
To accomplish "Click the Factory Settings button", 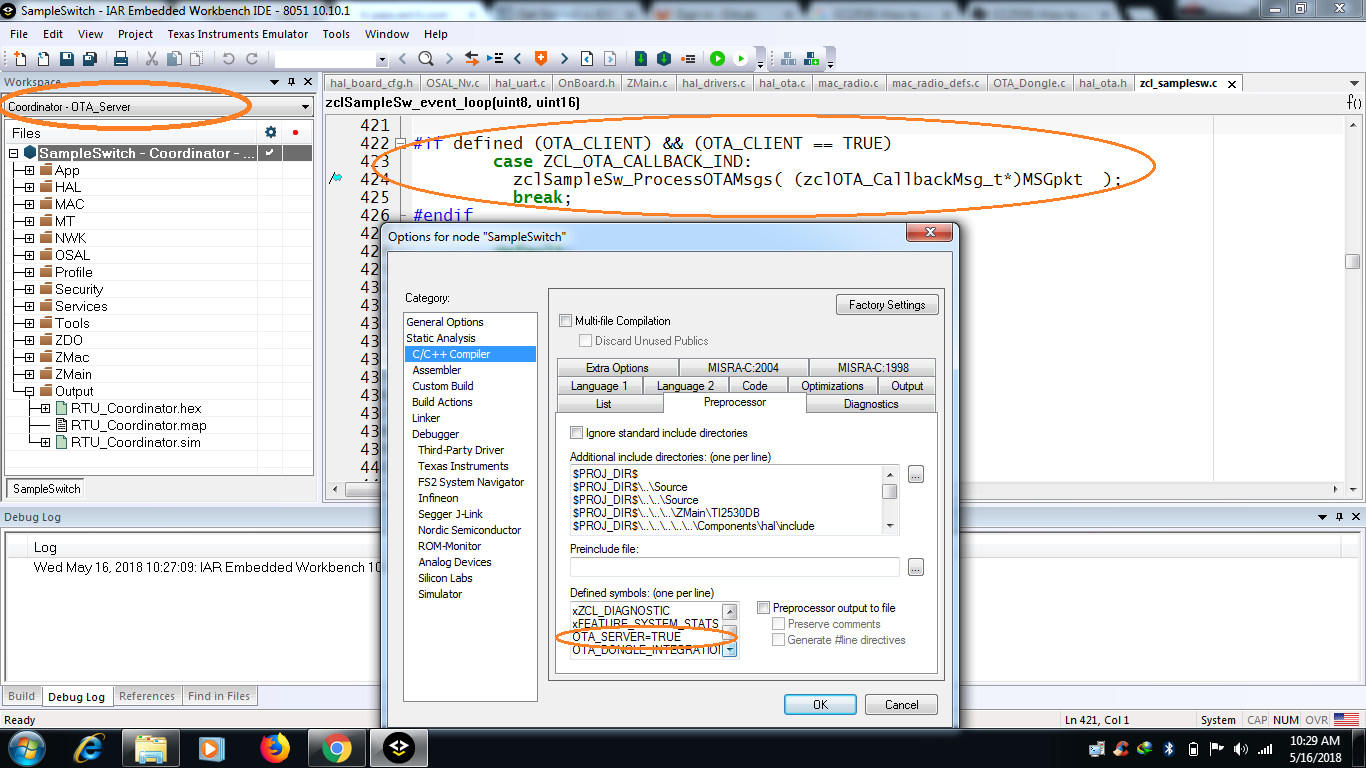I will point(887,305).
